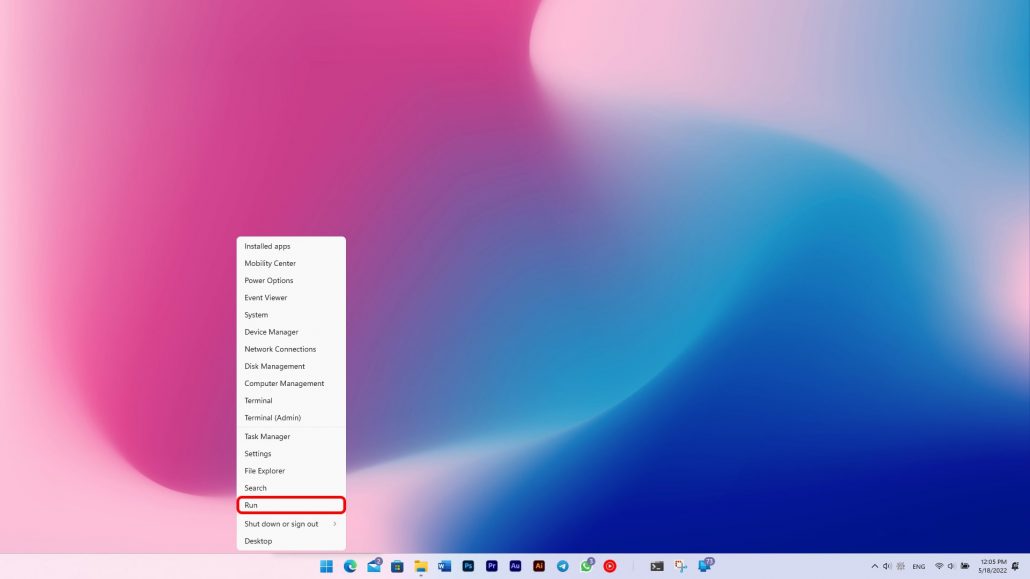
Task: Click the Windows Start button
Action: click(x=326, y=566)
